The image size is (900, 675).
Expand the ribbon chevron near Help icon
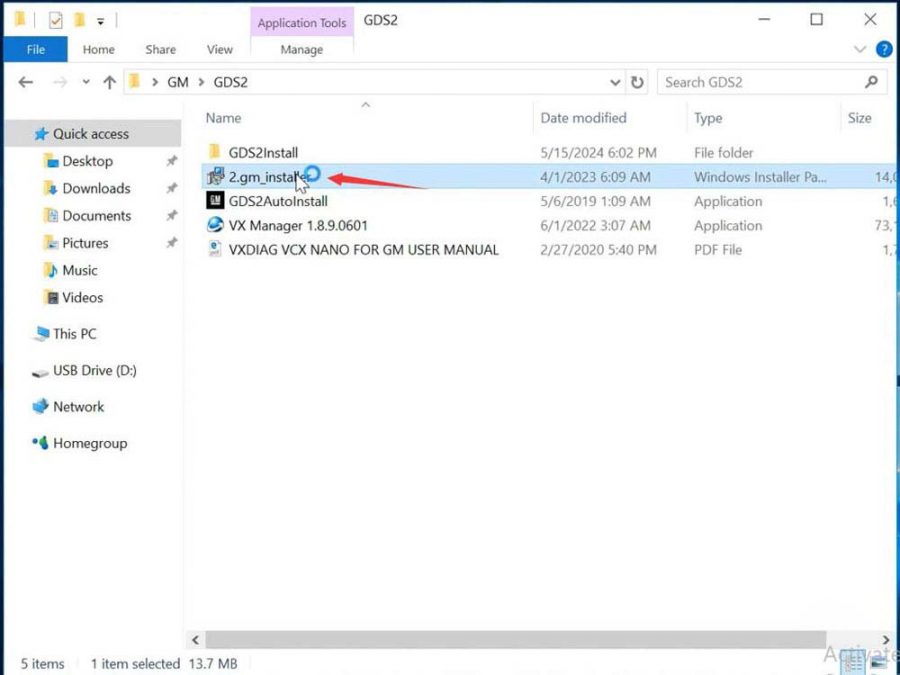point(859,49)
